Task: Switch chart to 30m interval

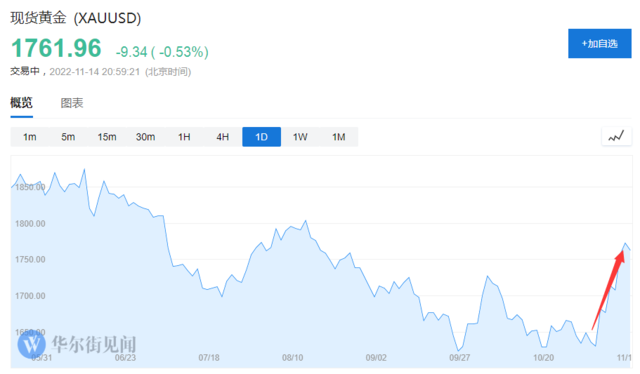Action: tap(145, 137)
